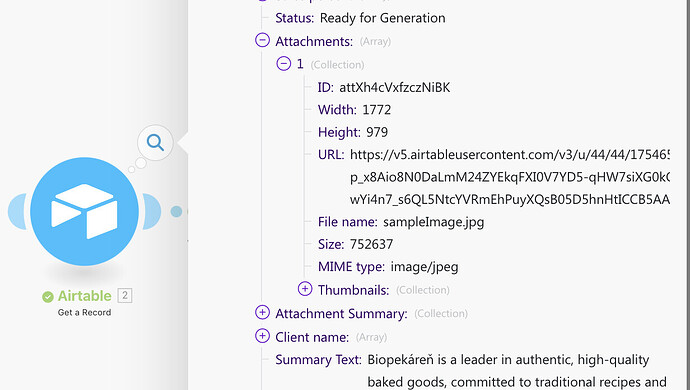The width and height of the screenshot is (690, 390).
Task: Click the airtableusercontent URL value
Action: pos(510,177)
